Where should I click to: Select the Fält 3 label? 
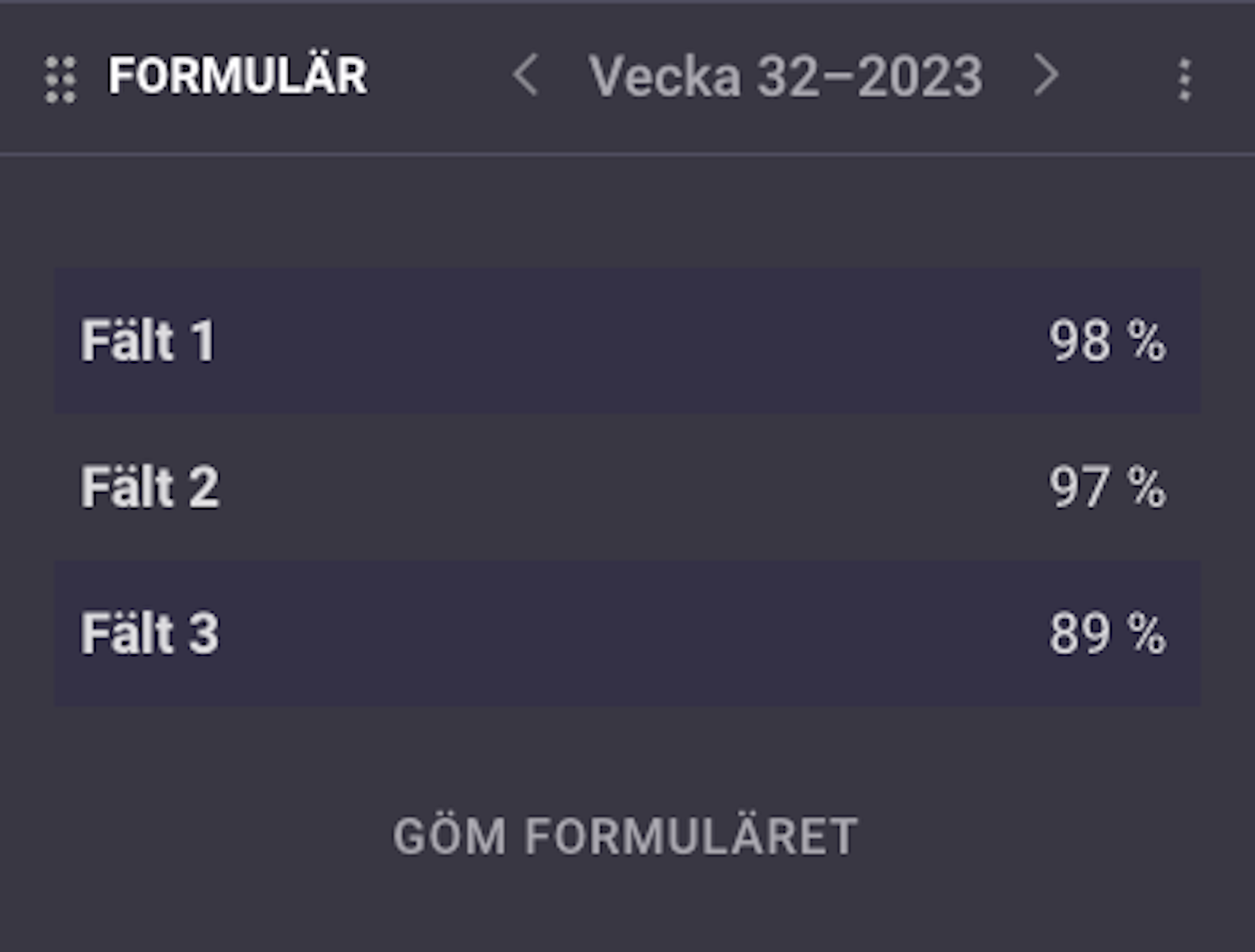[149, 633]
